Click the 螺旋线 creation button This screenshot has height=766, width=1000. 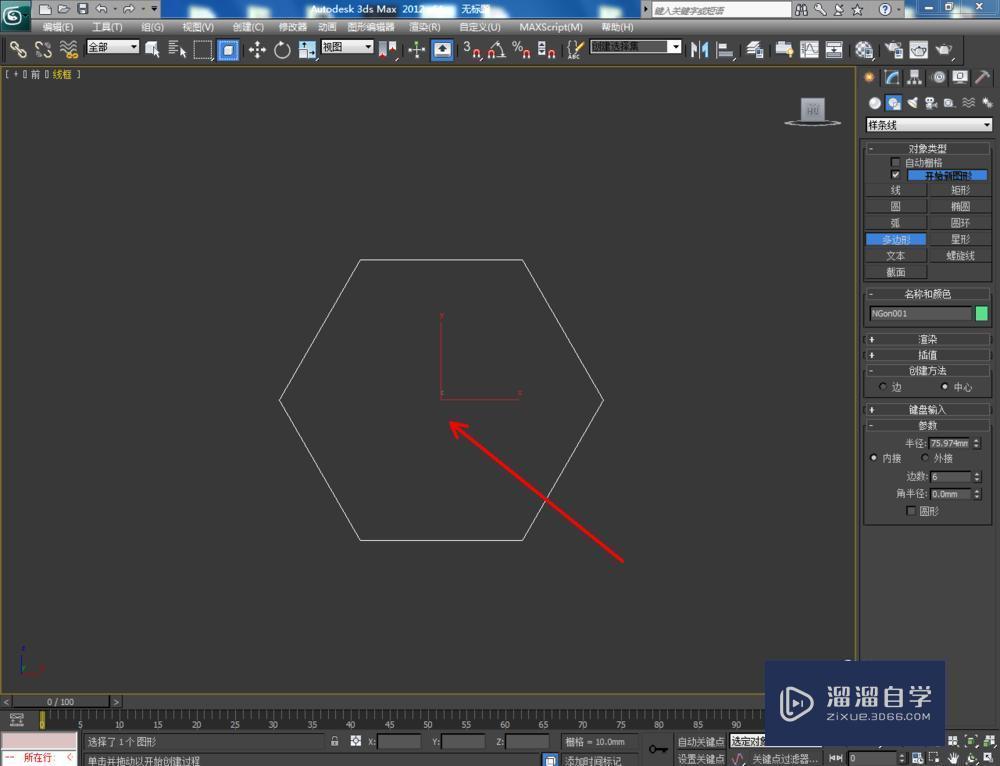[x=960, y=255]
